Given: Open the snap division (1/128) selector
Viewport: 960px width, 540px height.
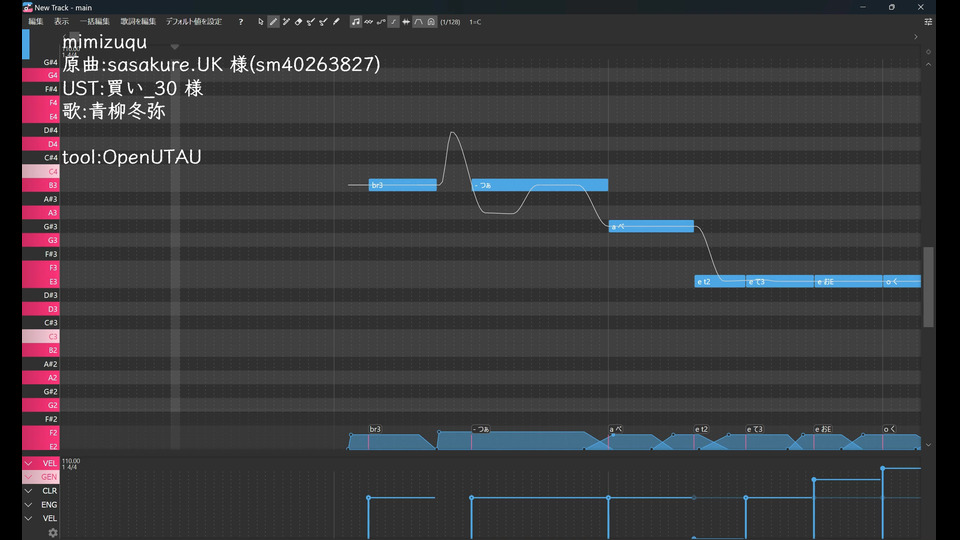Looking at the screenshot, I should [x=450, y=22].
